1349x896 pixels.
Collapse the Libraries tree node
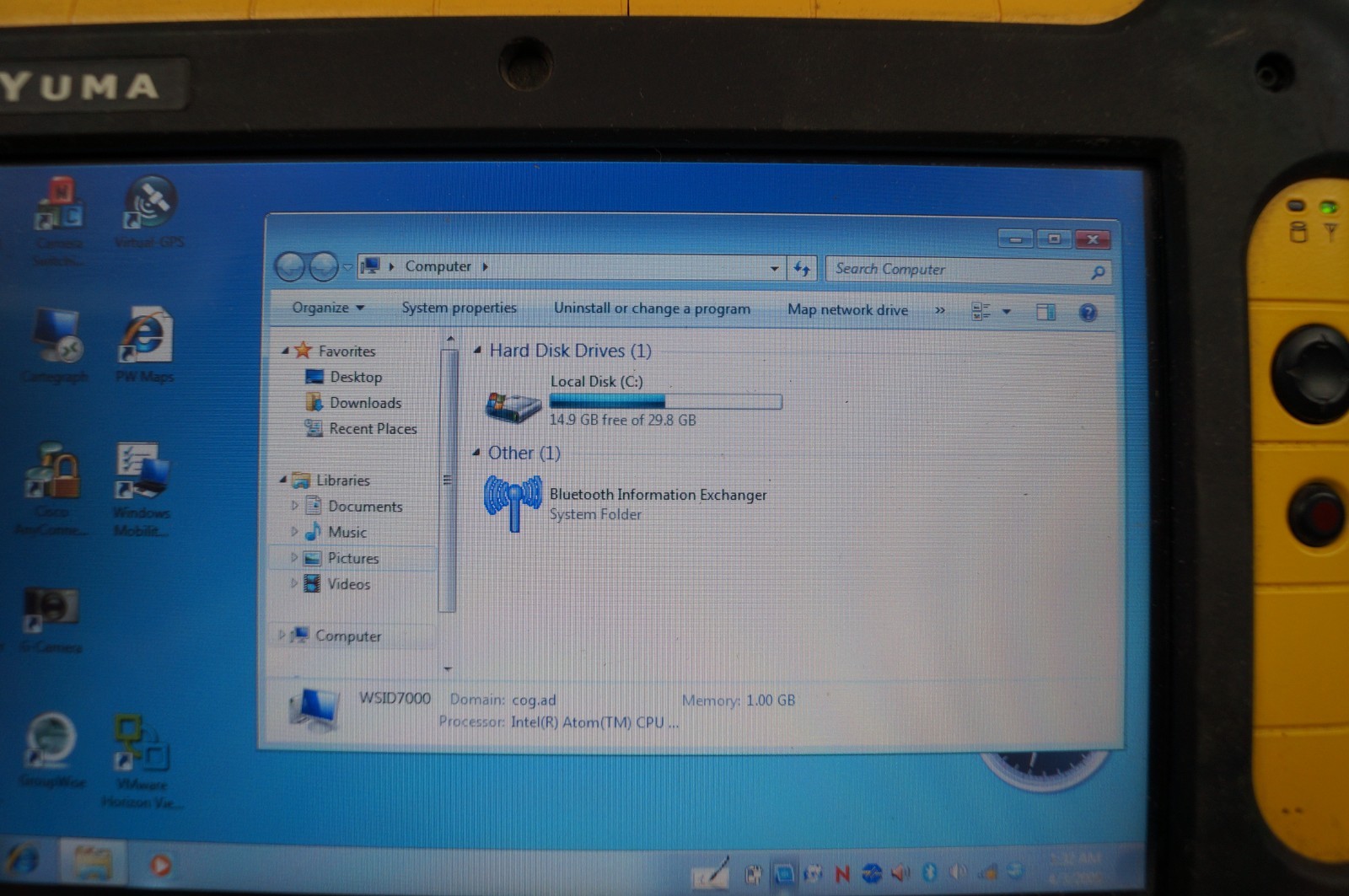[283, 480]
